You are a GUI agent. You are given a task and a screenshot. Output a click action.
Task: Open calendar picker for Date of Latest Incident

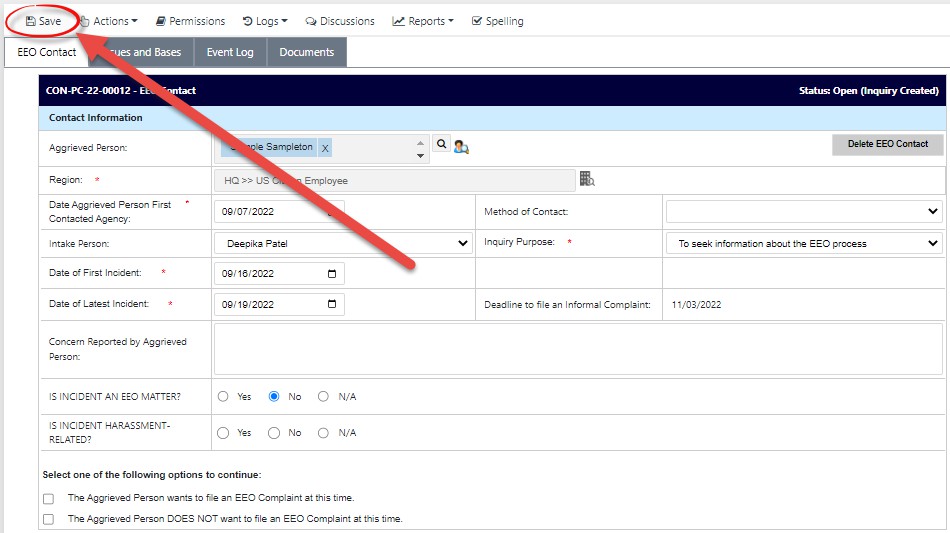331,304
